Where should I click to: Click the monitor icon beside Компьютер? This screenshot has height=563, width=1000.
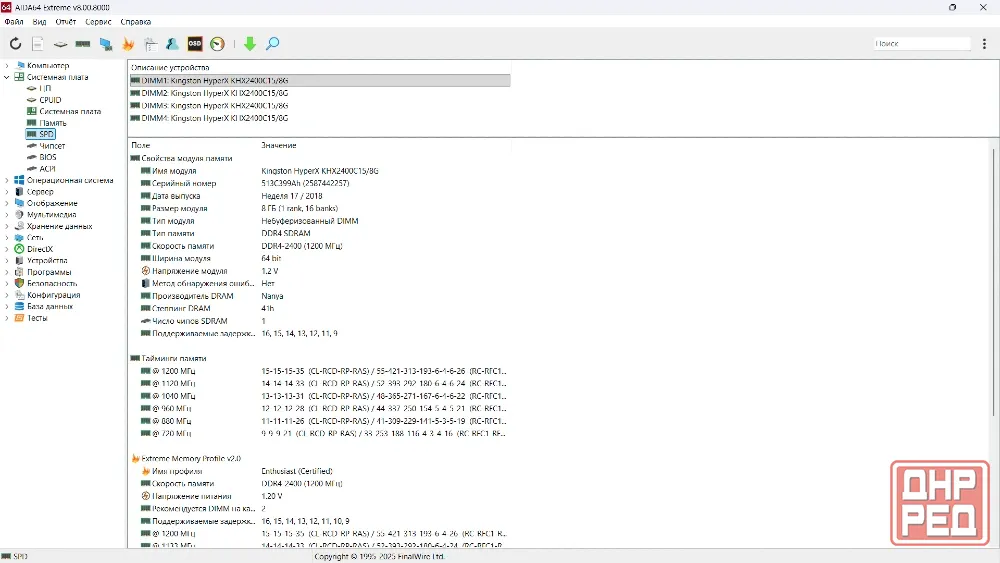(x=19, y=65)
